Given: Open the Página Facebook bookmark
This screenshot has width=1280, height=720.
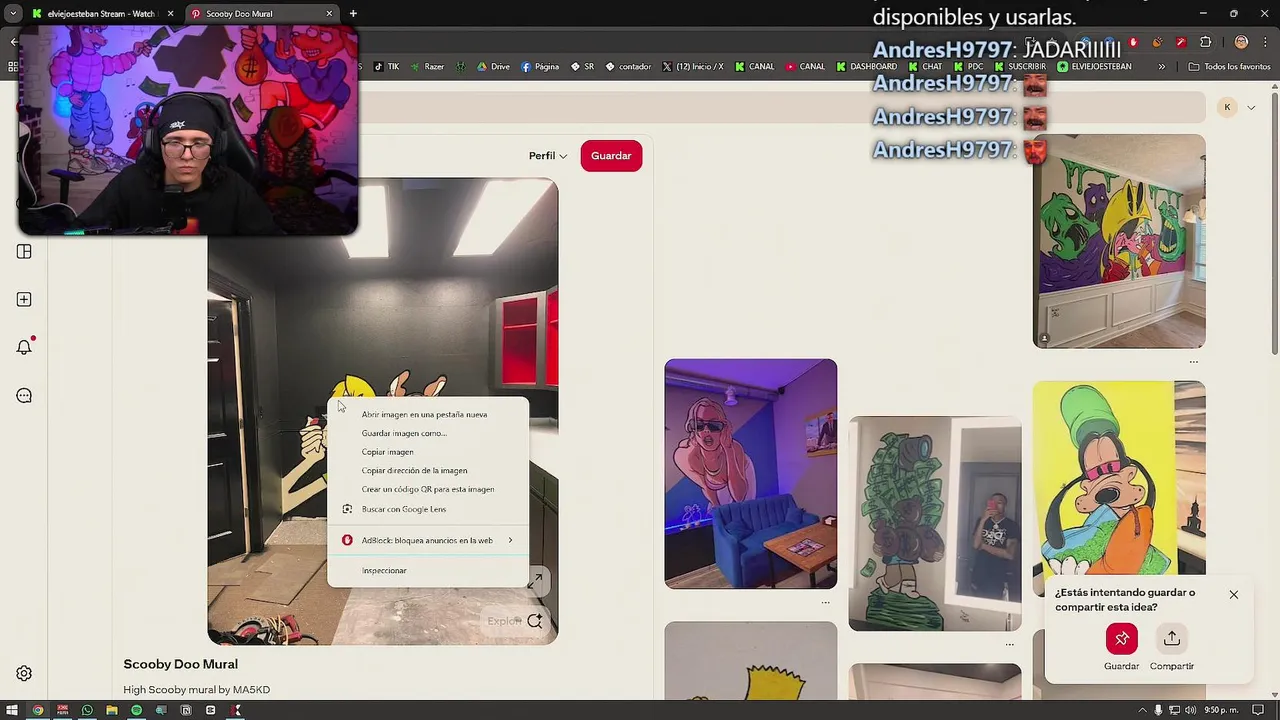Looking at the screenshot, I should (540, 67).
